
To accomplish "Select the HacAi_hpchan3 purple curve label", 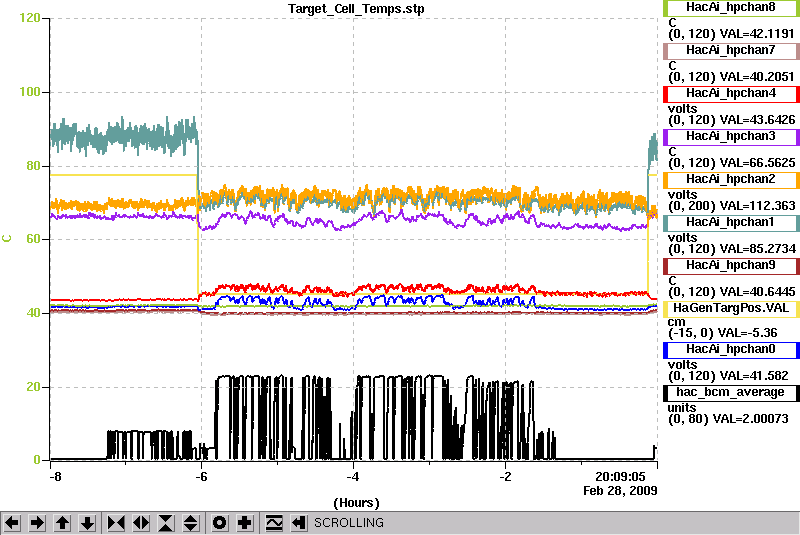I will point(731,137).
